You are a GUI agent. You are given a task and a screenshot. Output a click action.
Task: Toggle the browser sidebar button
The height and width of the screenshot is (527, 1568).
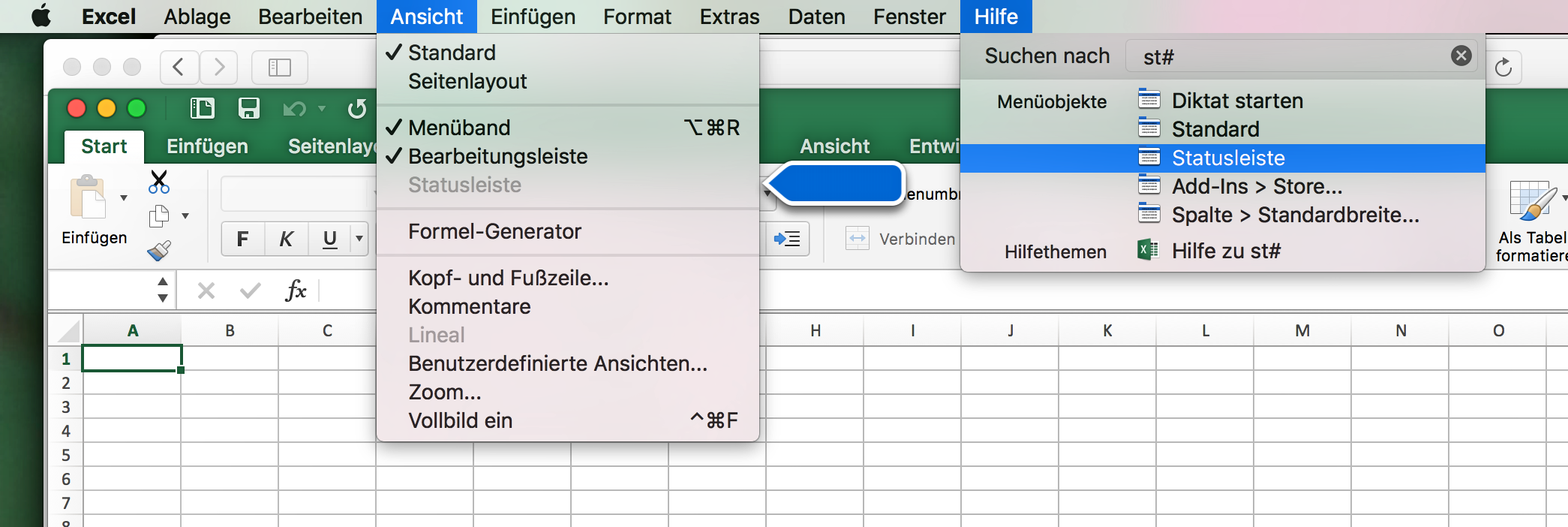tap(280, 68)
